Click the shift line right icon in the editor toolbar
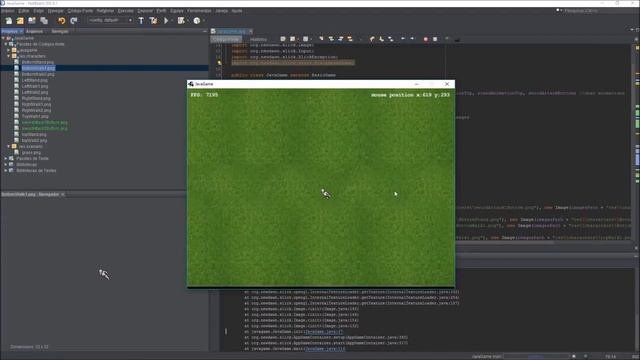The width and height of the screenshot is (640, 360). 412,39
